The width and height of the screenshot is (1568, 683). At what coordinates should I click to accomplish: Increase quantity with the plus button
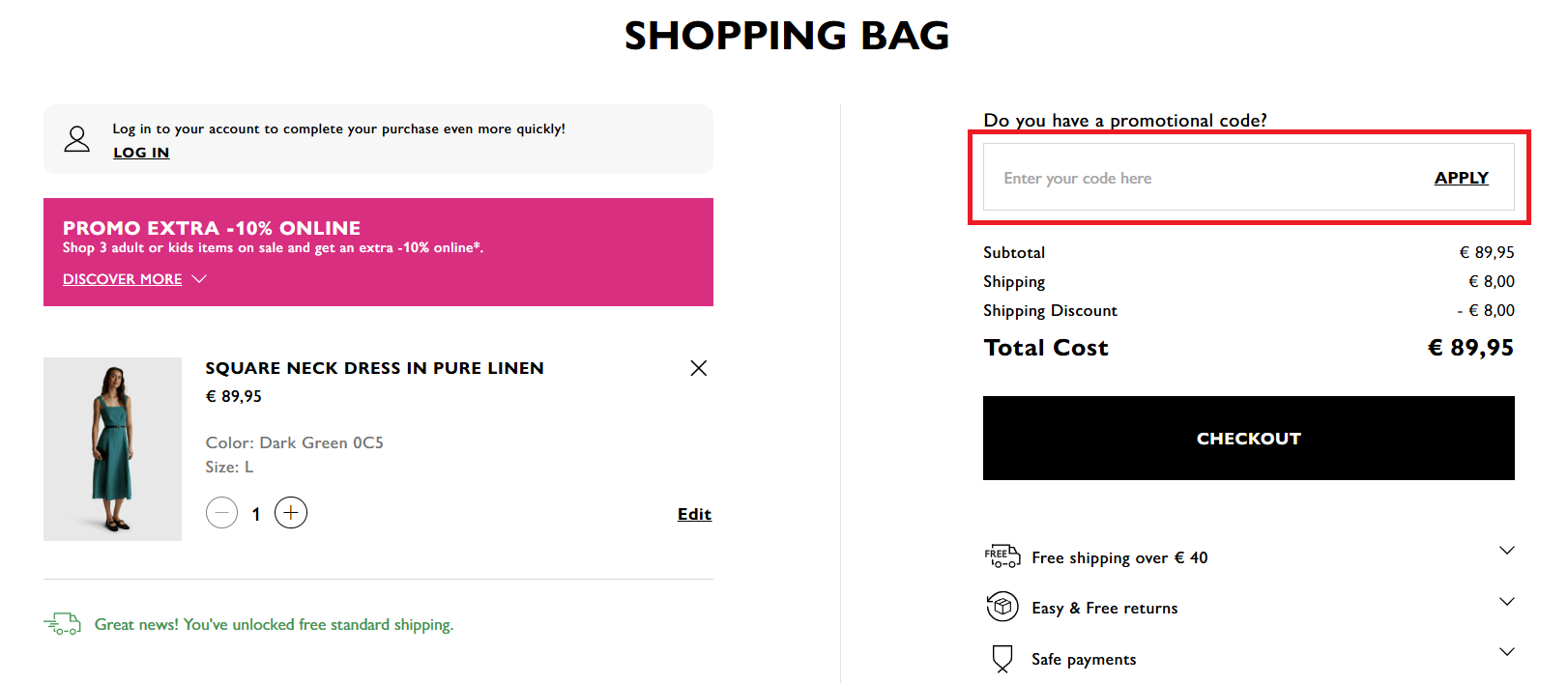[x=291, y=513]
